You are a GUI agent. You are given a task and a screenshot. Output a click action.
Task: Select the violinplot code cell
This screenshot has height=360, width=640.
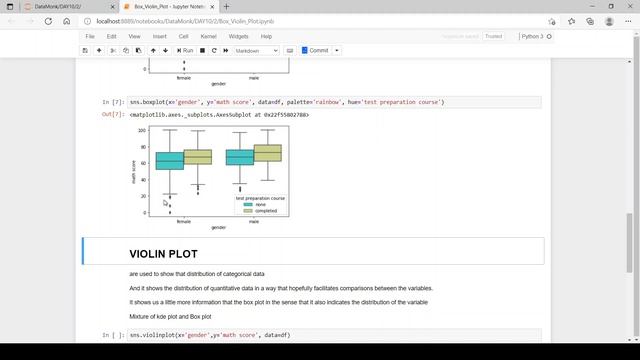(334, 335)
